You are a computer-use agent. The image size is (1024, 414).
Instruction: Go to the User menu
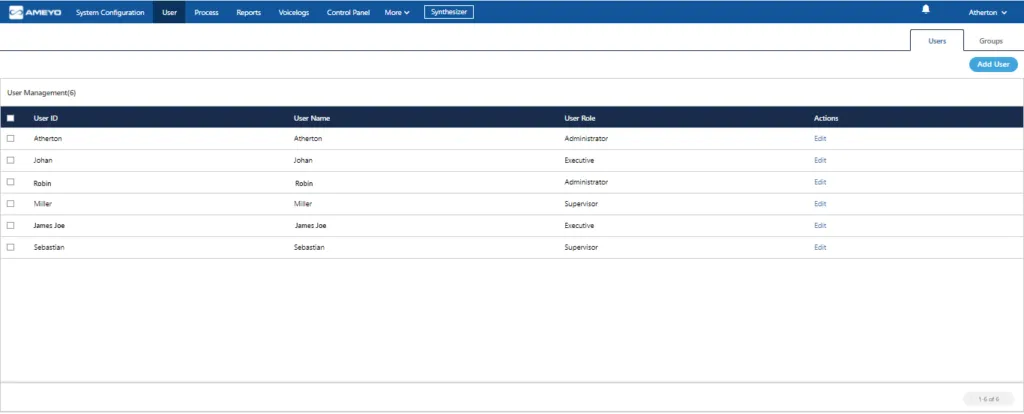[x=169, y=12]
